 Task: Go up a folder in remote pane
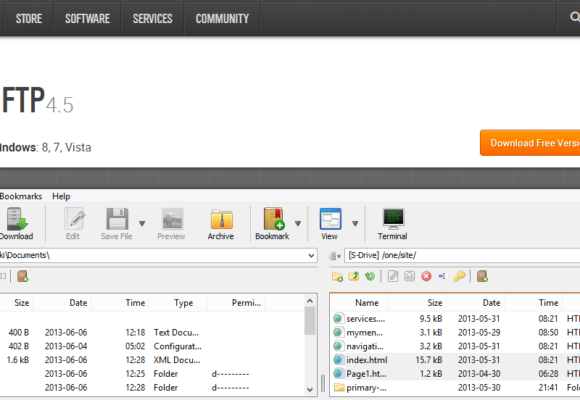(x=354, y=276)
